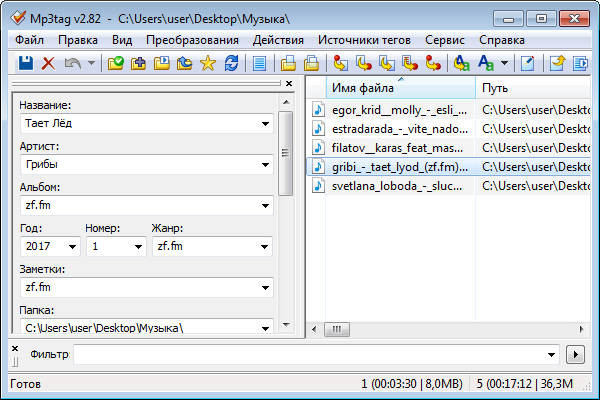The height and width of the screenshot is (400, 600).
Task: Sort by Имя файла column header
Action: tap(390, 88)
